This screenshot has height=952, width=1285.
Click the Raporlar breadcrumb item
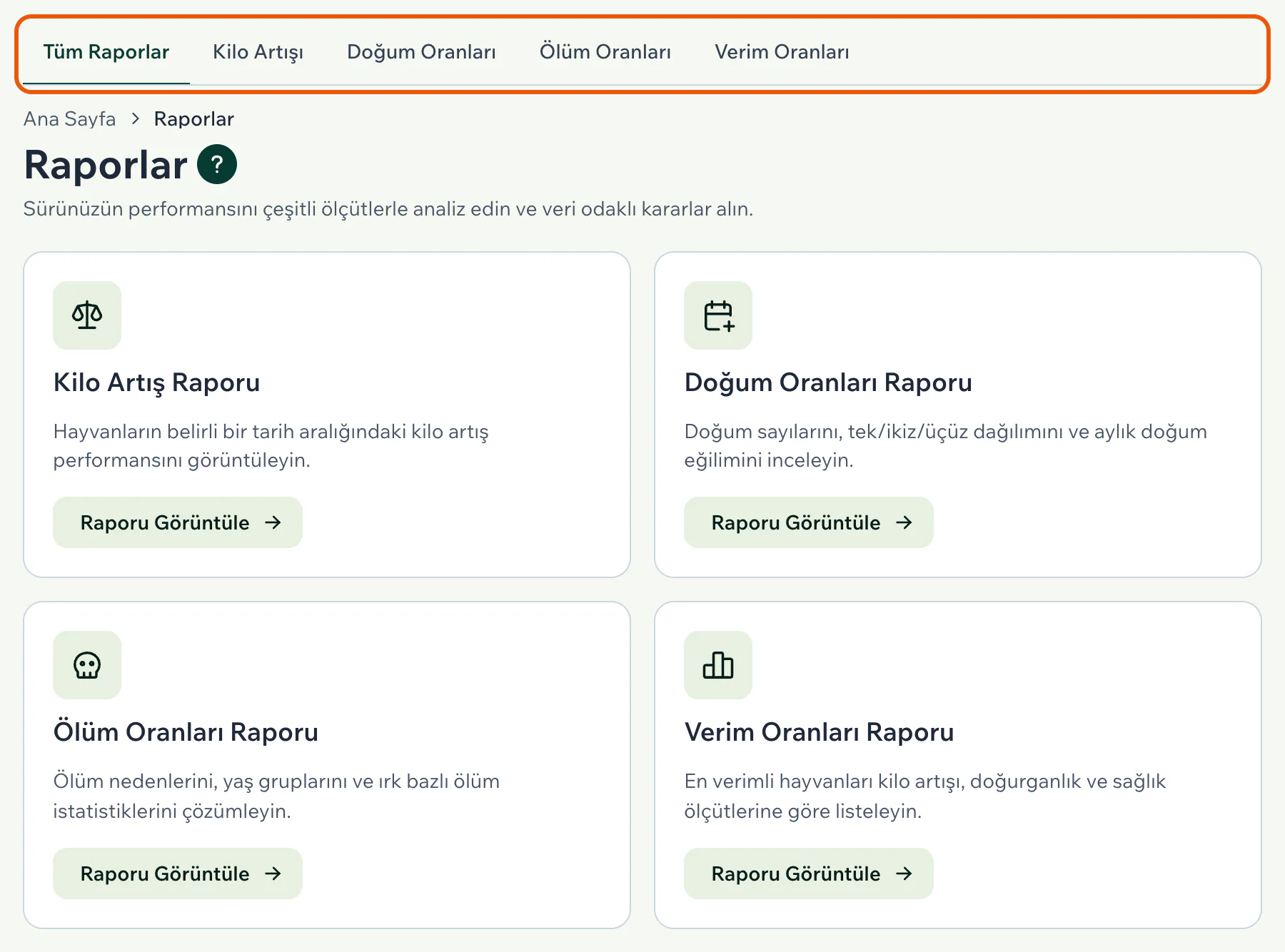pyautogui.click(x=194, y=118)
